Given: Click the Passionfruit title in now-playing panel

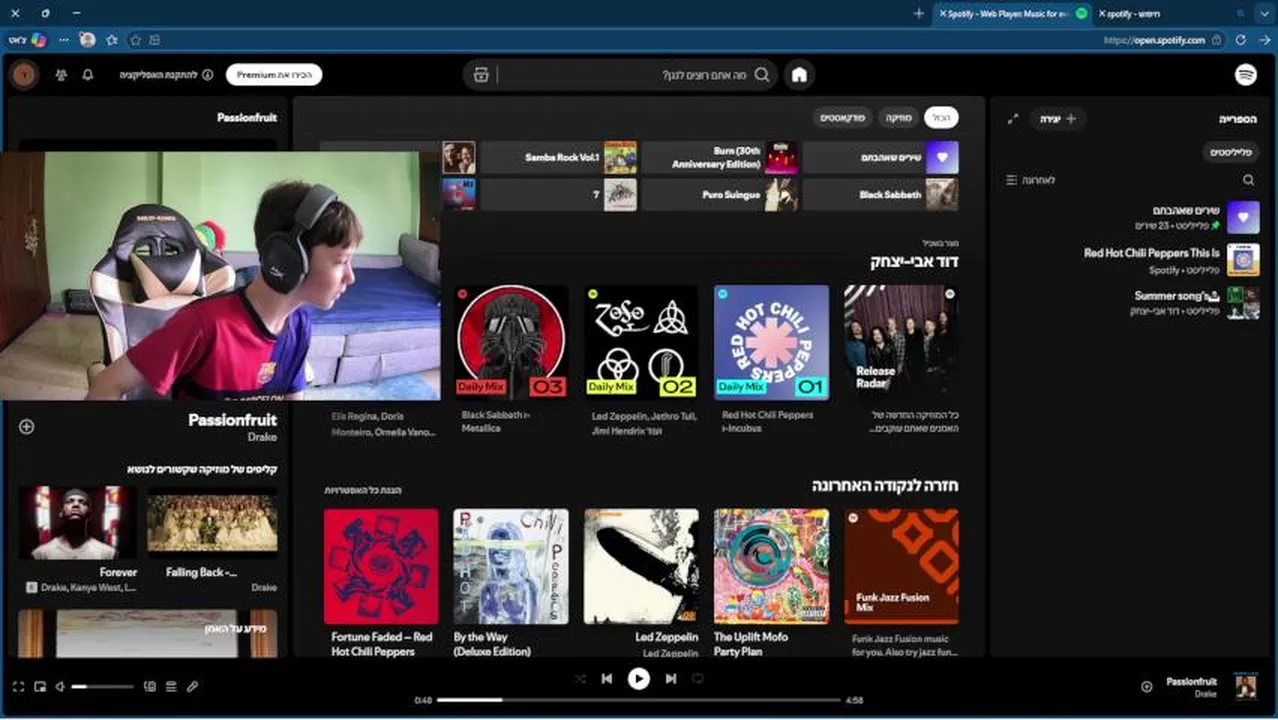Looking at the screenshot, I should 232,420.
